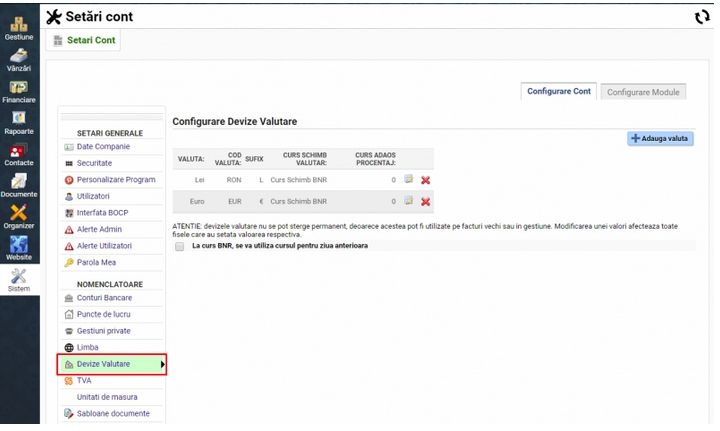
Task: Click the Setari Cont button
Action: (x=85, y=40)
